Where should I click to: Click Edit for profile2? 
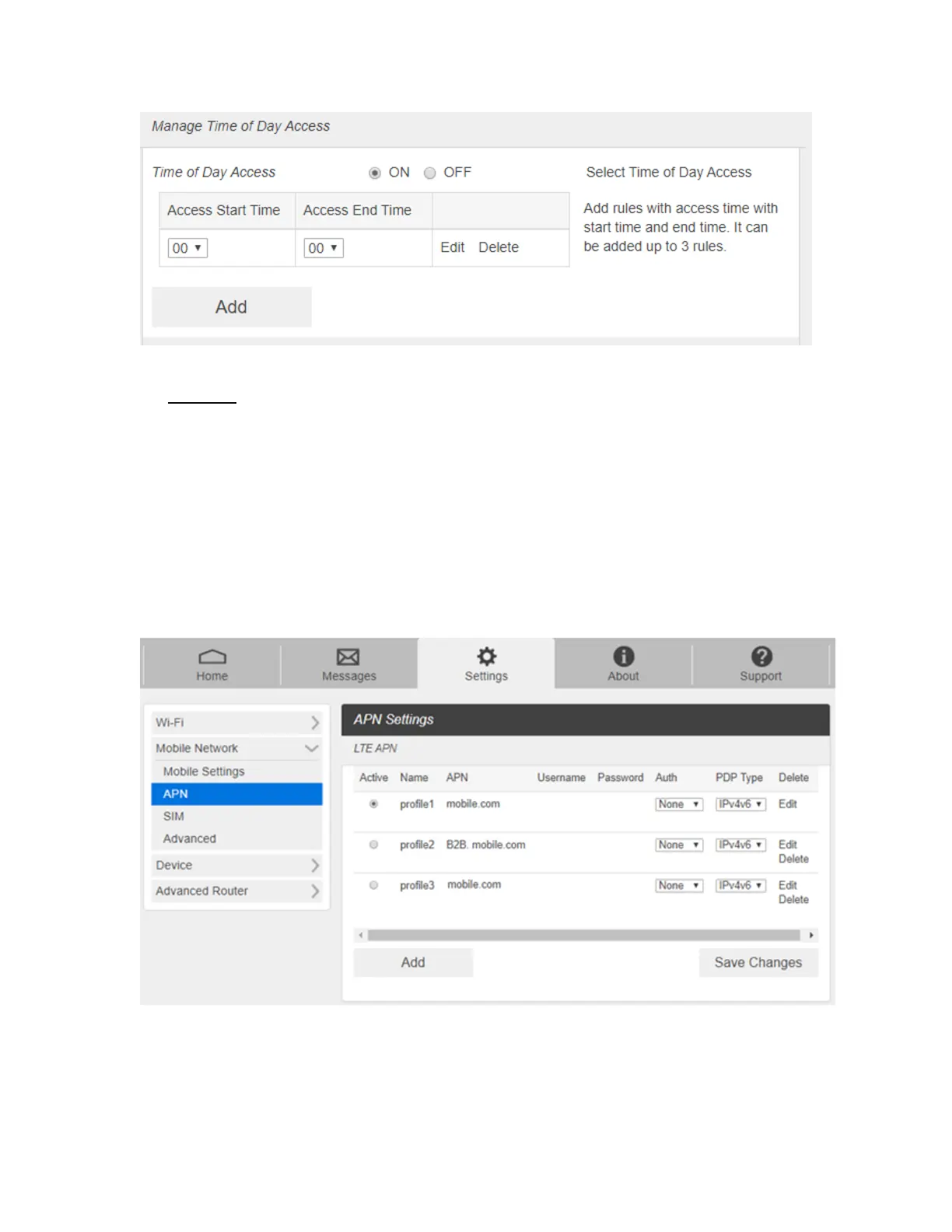pyautogui.click(x=788, y=845)
